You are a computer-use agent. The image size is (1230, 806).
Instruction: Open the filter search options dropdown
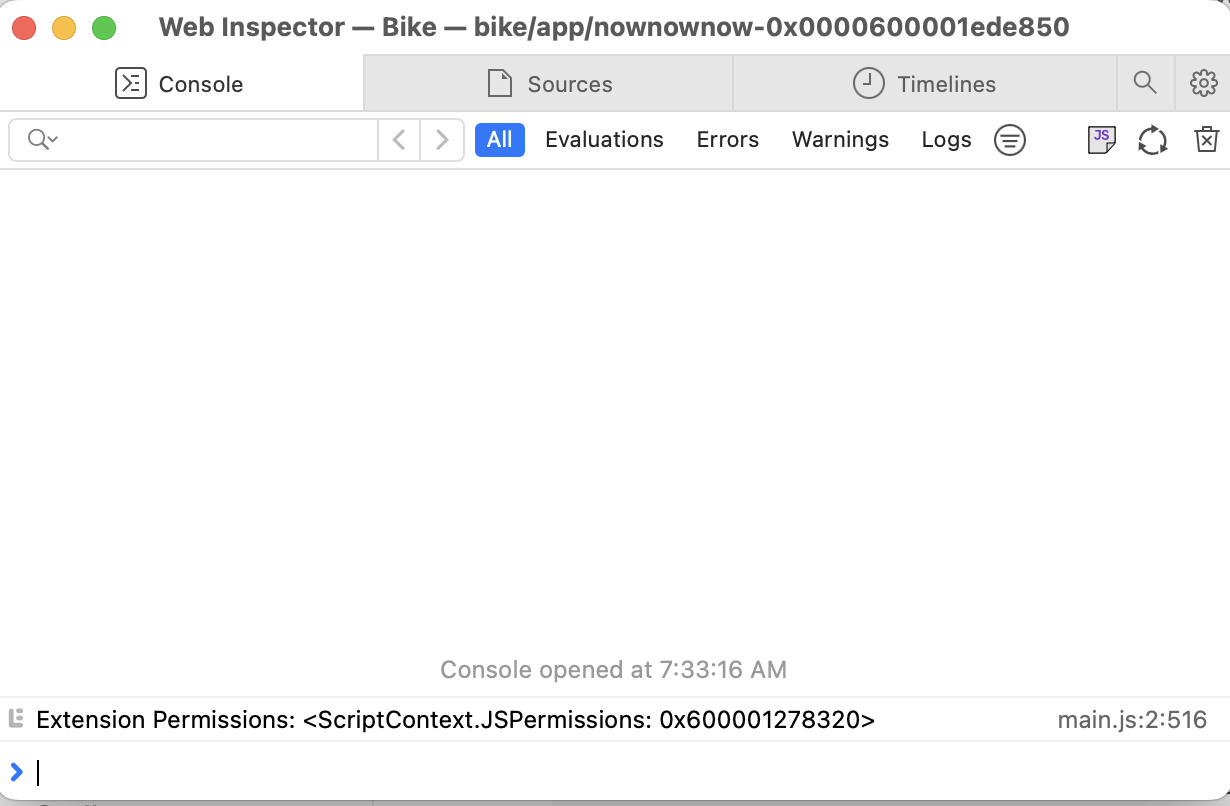42,140
